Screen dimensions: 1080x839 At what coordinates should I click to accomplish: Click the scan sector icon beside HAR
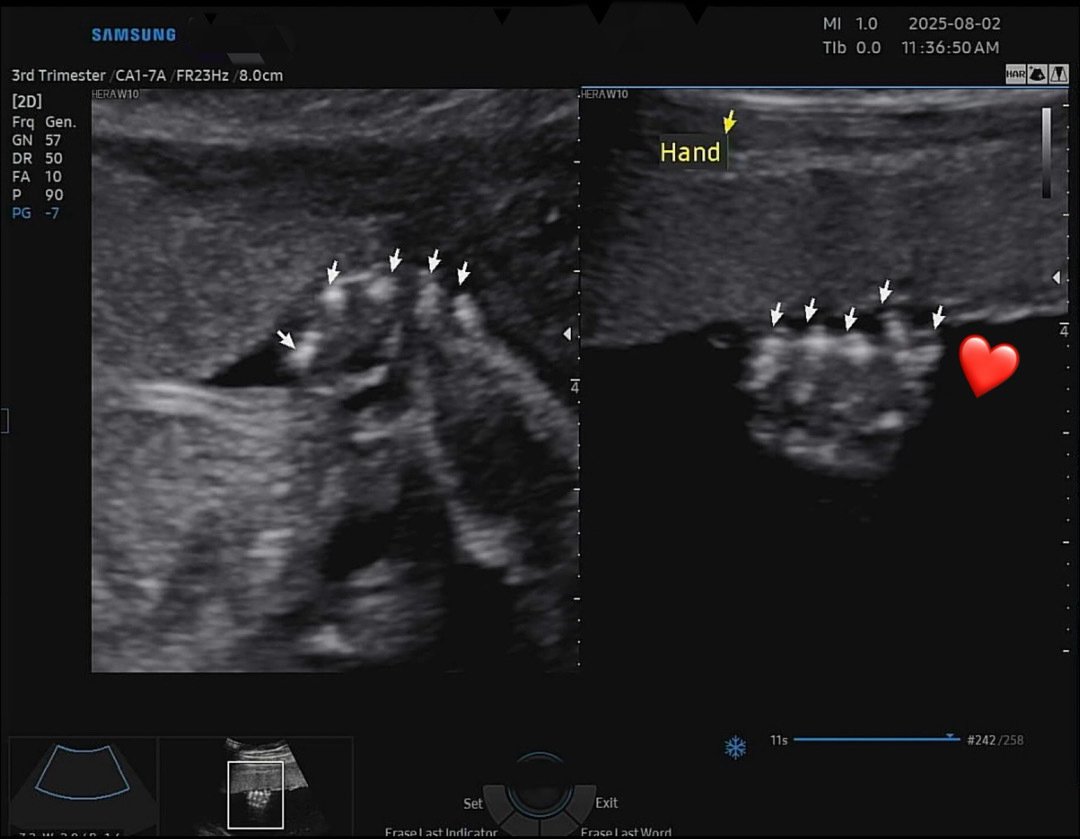1036,74
